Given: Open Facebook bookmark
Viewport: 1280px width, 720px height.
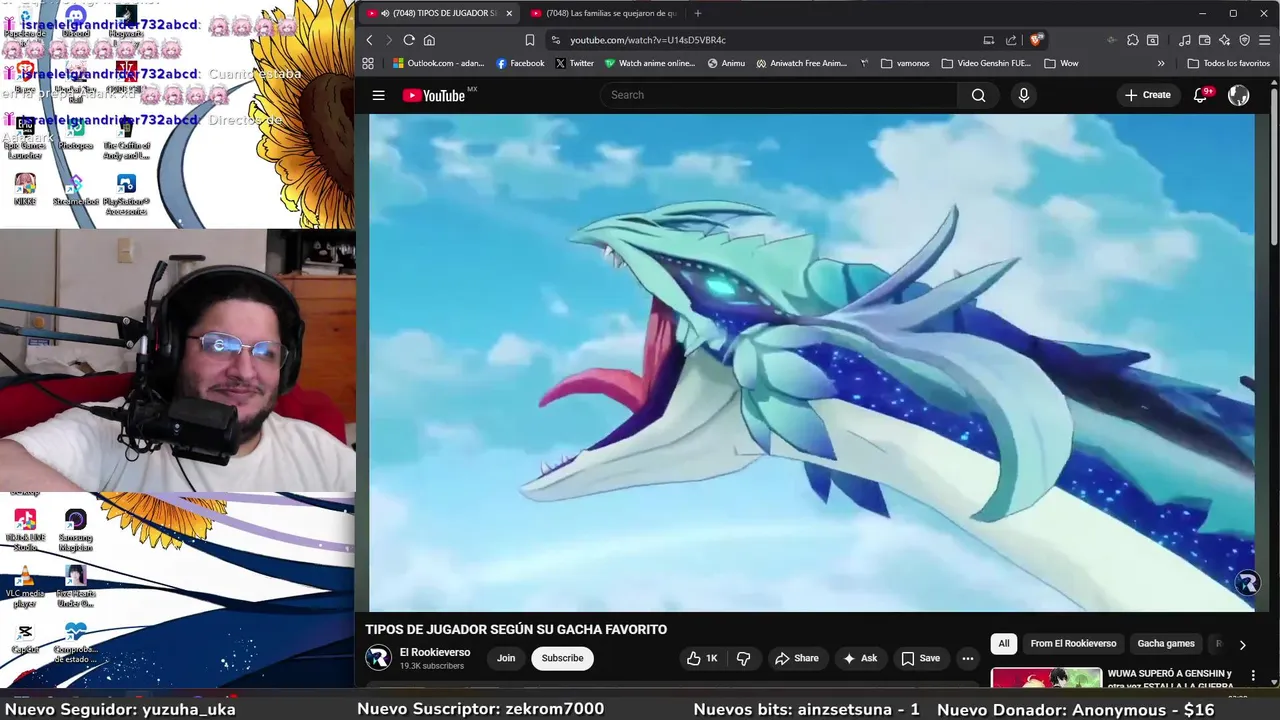Looking at the screenshot, I should click(520, 63).
